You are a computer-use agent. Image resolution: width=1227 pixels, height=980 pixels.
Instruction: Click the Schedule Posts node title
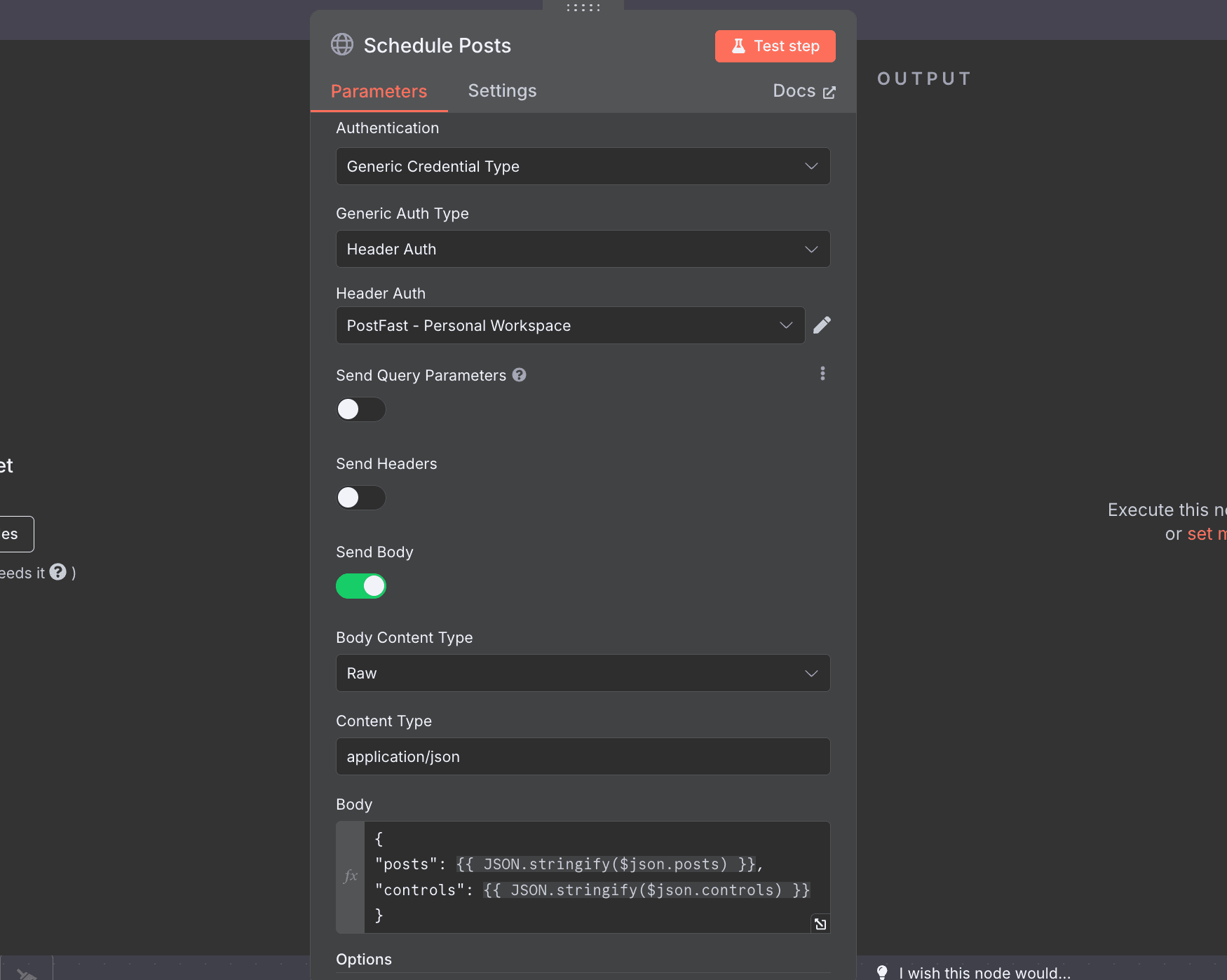[x=437, y=46]
